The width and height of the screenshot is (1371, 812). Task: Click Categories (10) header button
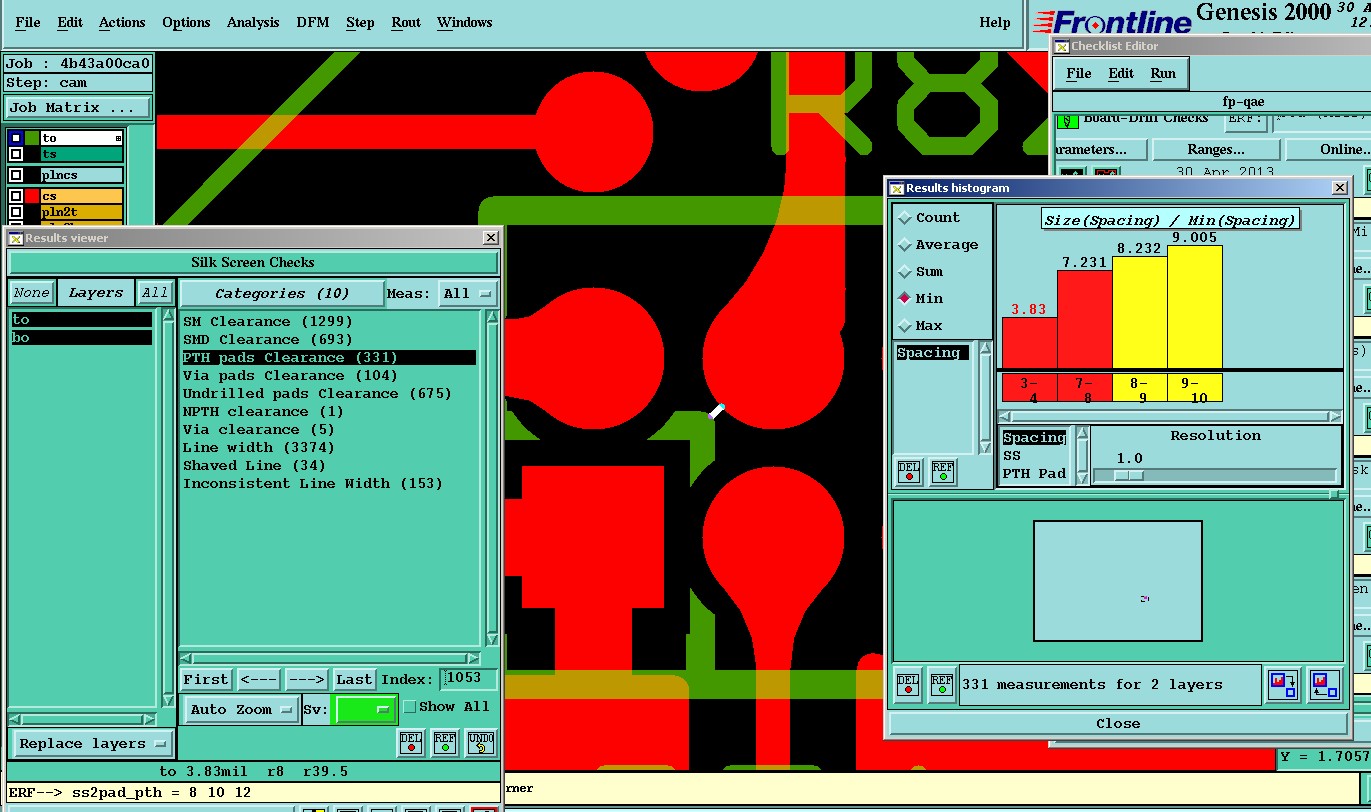tap(282, 293)
